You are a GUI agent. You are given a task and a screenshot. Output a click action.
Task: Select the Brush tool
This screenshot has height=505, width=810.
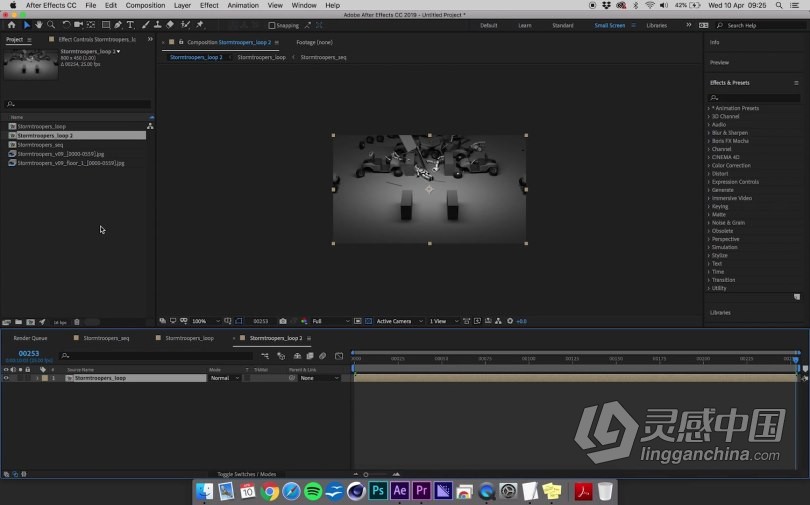[146, 25]
